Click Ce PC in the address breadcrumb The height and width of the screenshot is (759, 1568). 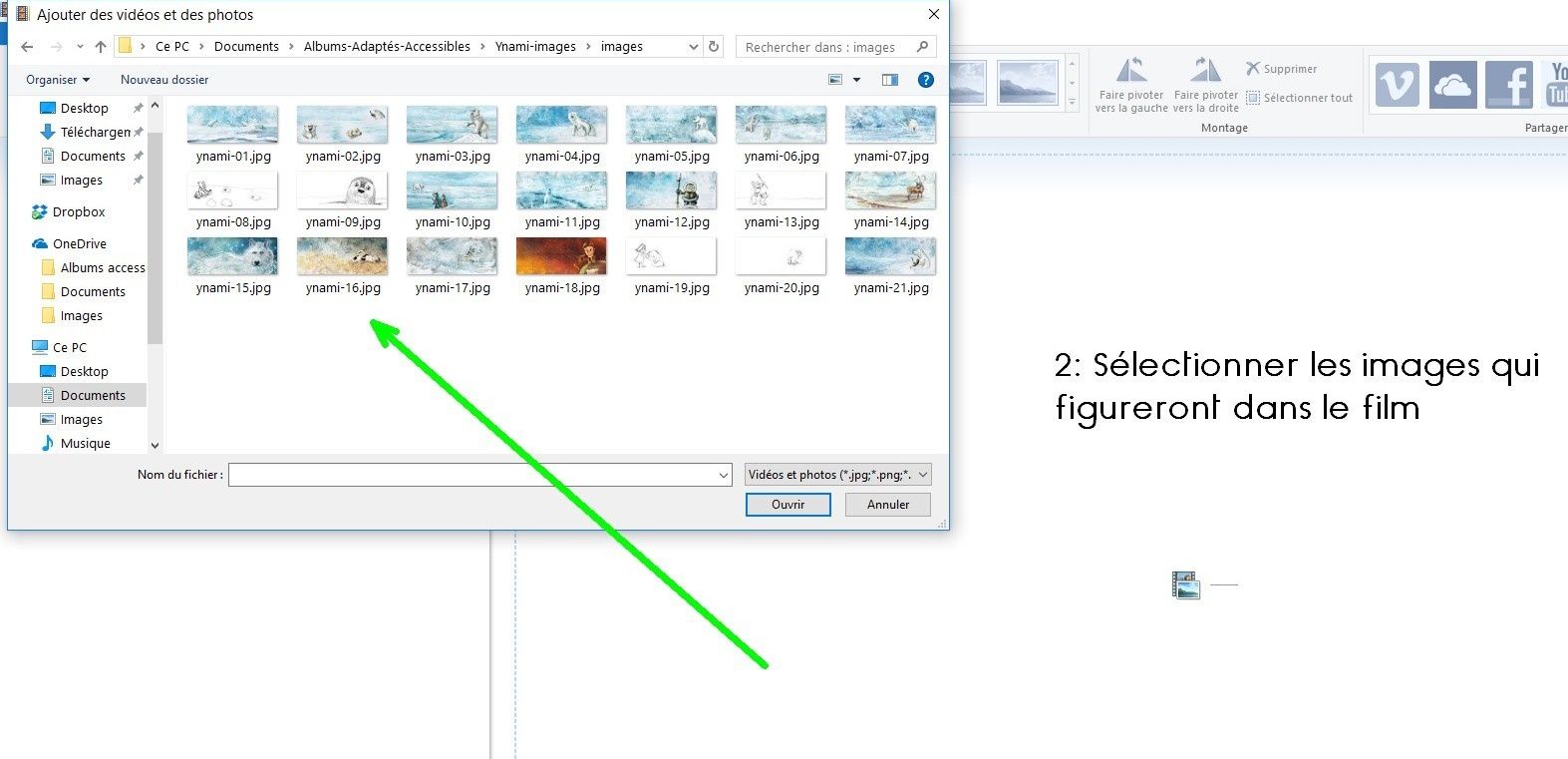(172, 47)
